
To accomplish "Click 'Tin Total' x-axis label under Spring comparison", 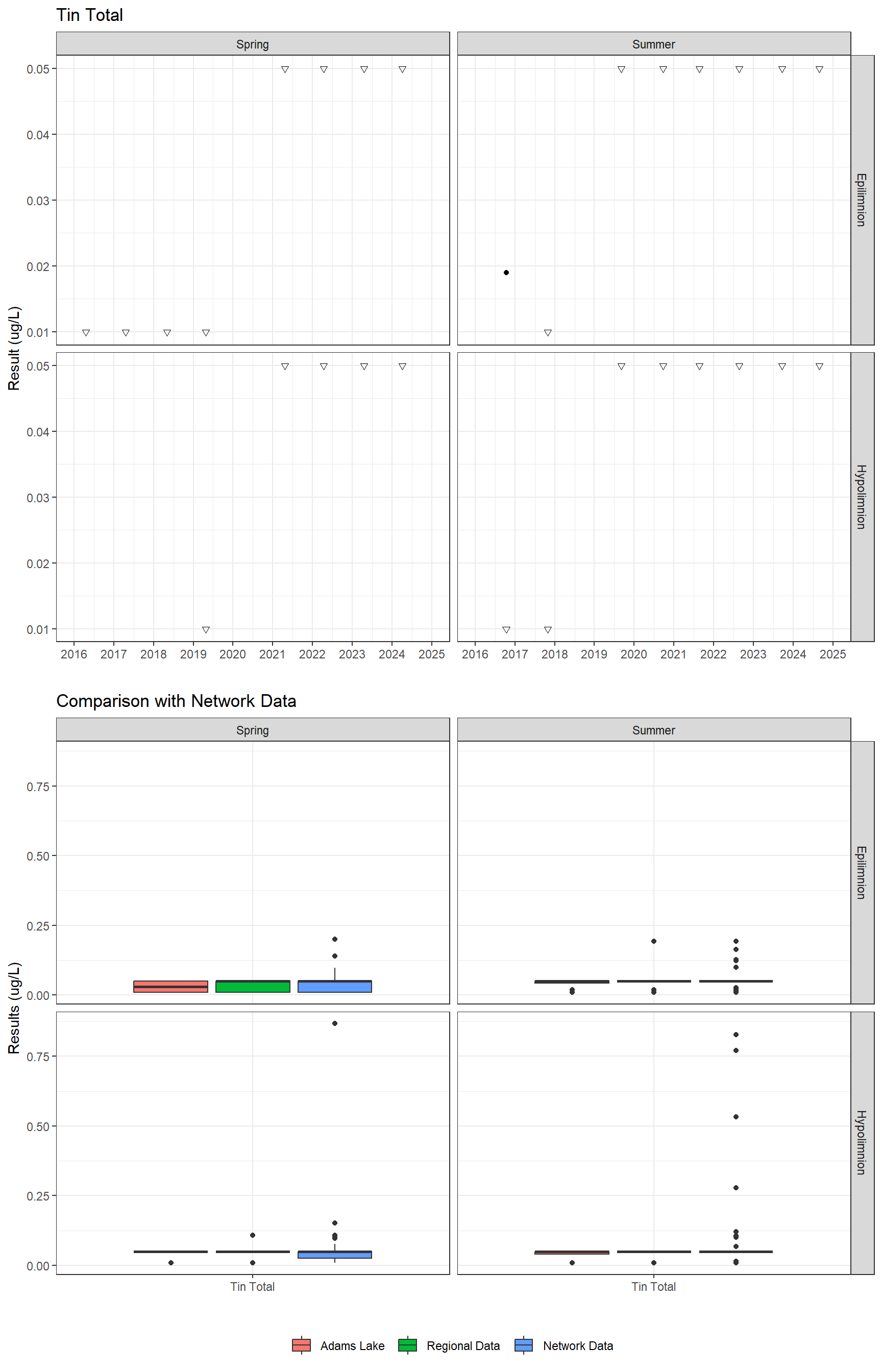I will (253, 1287).
